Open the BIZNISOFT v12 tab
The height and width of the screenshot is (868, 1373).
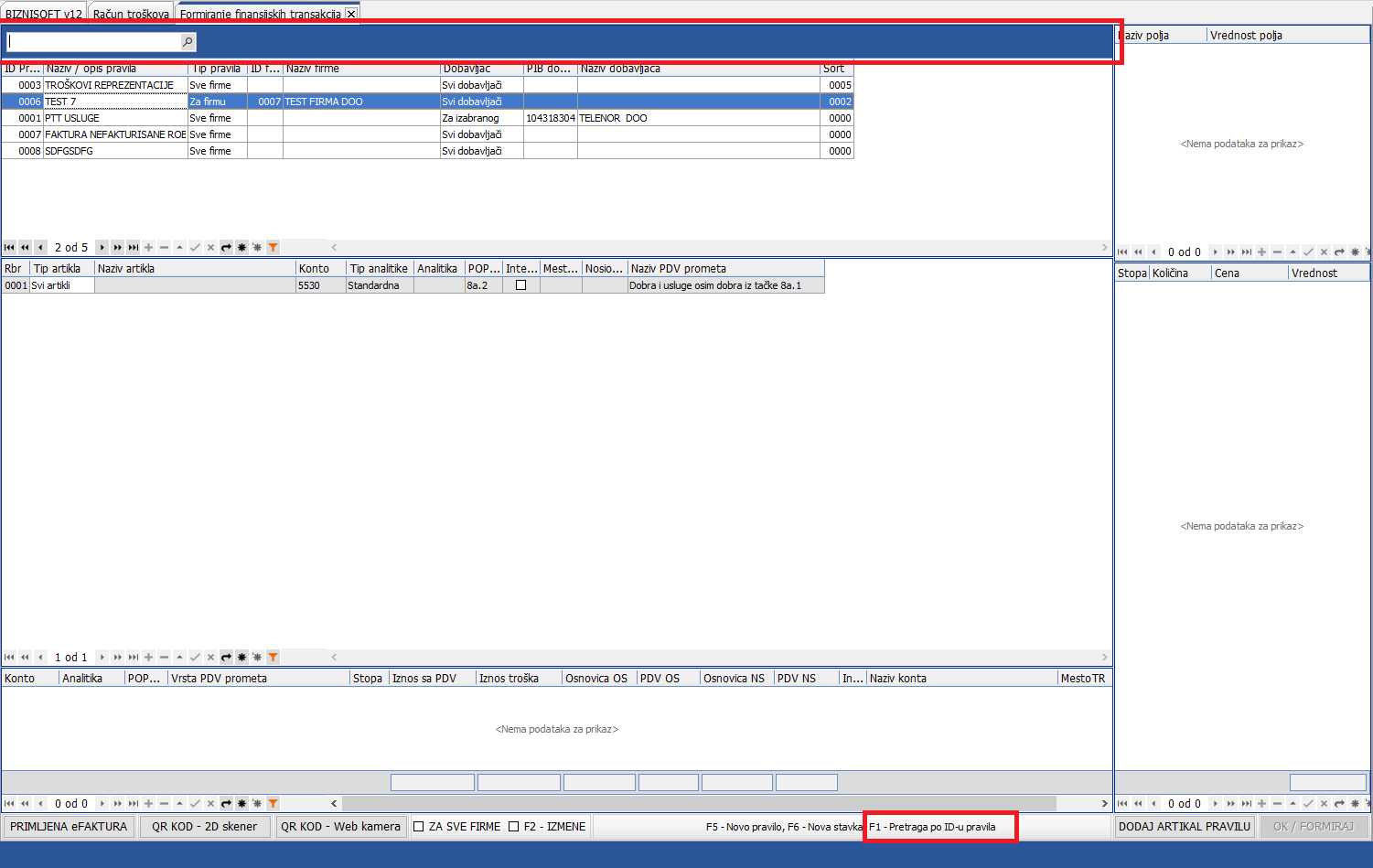44,14
